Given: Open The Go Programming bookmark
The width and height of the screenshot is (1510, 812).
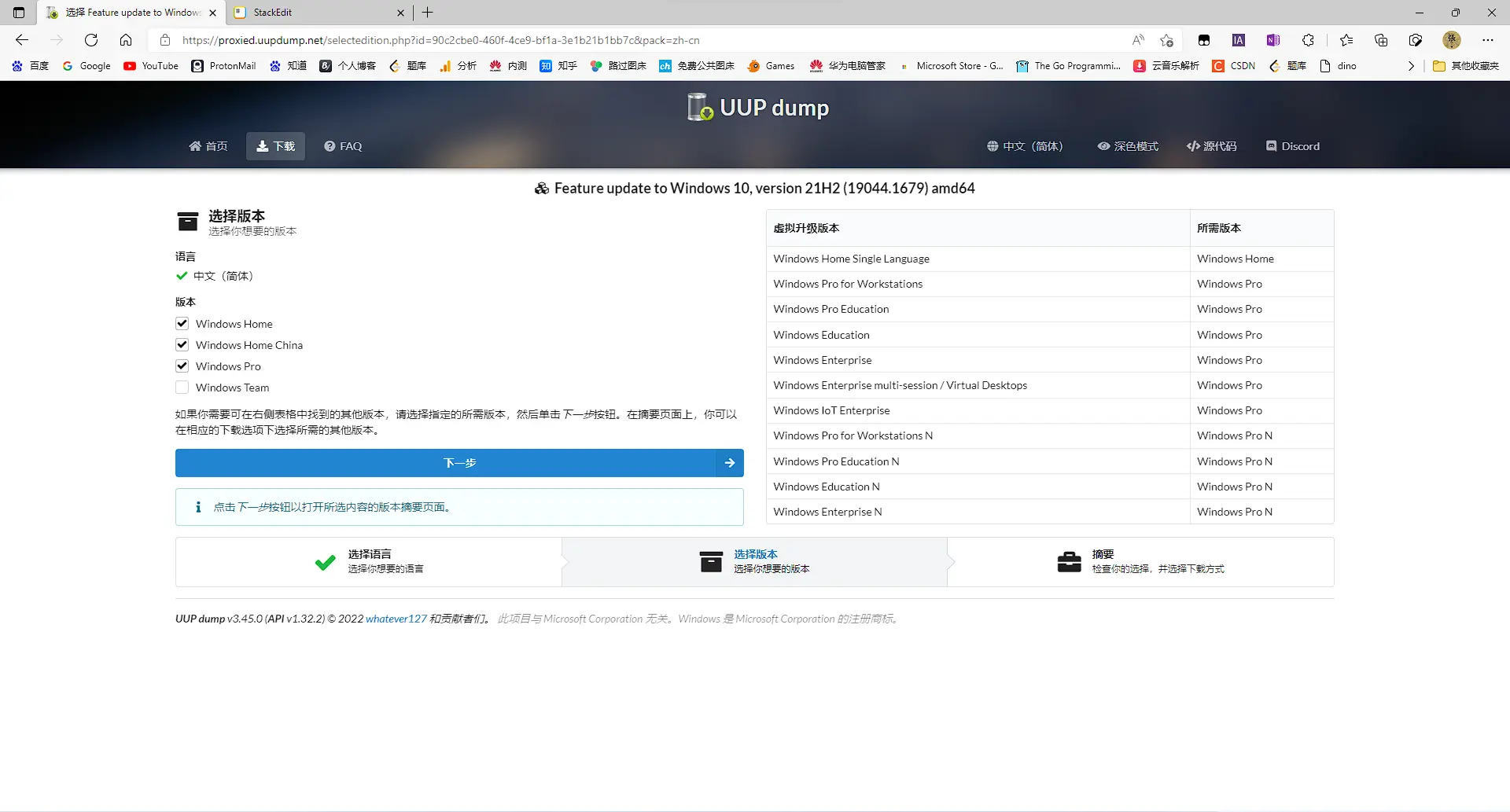Looking at the screenshot, I should coord(1068,66).
